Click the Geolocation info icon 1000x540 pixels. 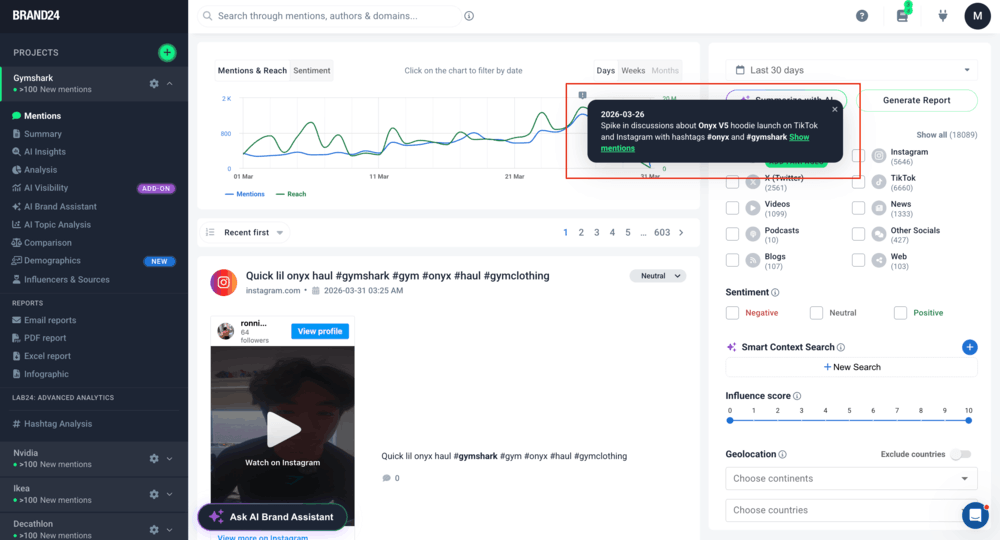(x=783, y=455)
